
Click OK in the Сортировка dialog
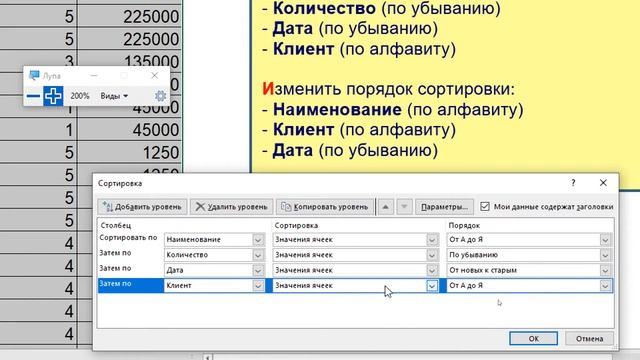pos(533,338)
